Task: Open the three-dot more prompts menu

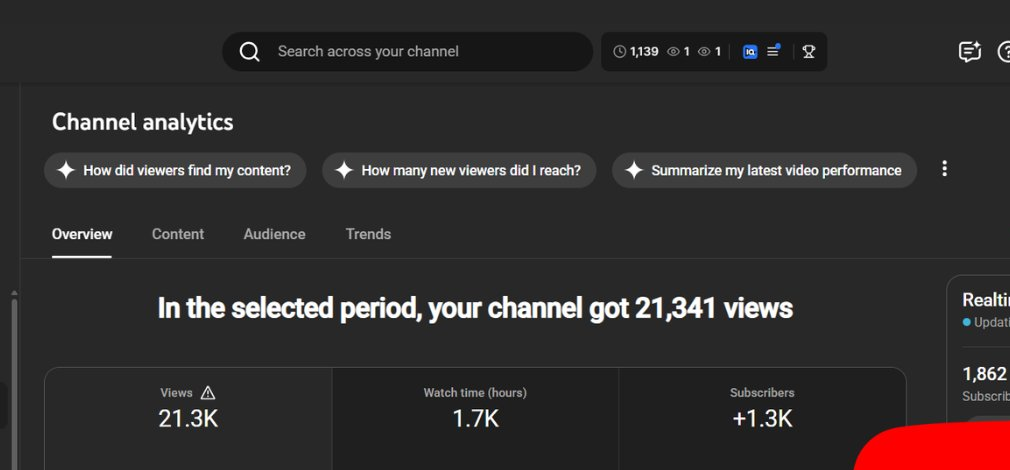Action: click(944, 169)
